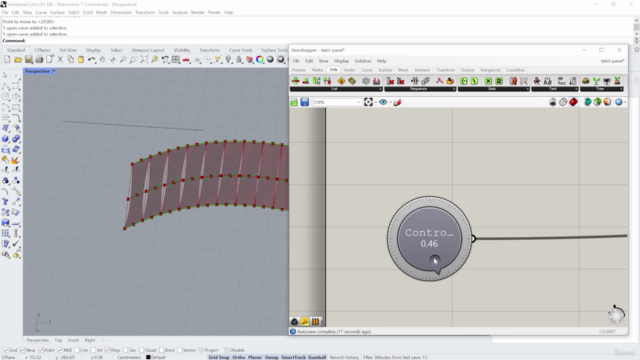This screenshot has width=640, height=360.
Task: Open the Display menu in Grasshopper
Action: (x=341, y=61)
